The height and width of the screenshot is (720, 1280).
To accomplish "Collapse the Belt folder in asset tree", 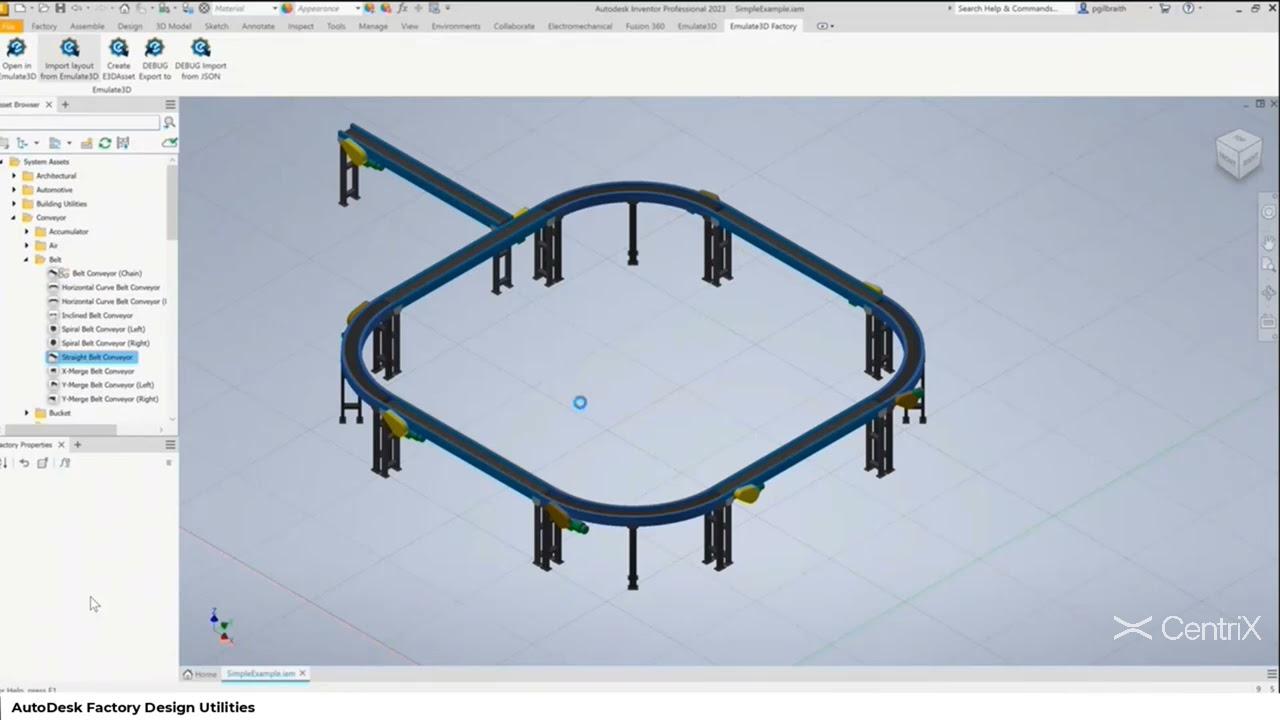I will click(27, 260).
